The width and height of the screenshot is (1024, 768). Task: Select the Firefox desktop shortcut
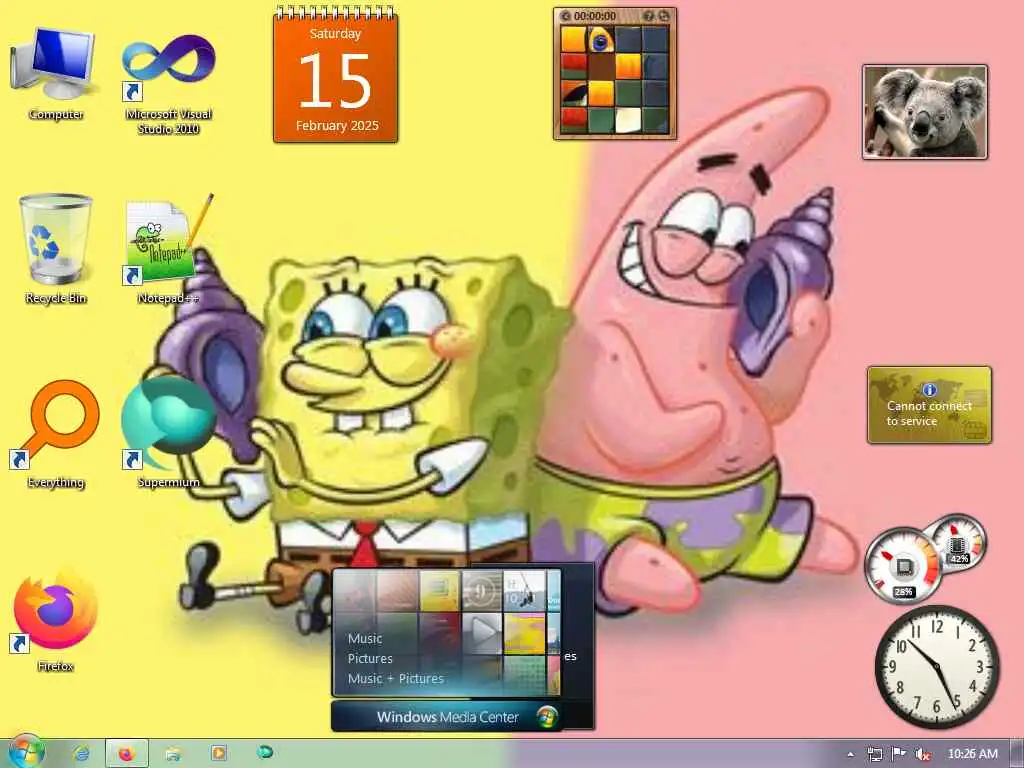pos(56,619)
